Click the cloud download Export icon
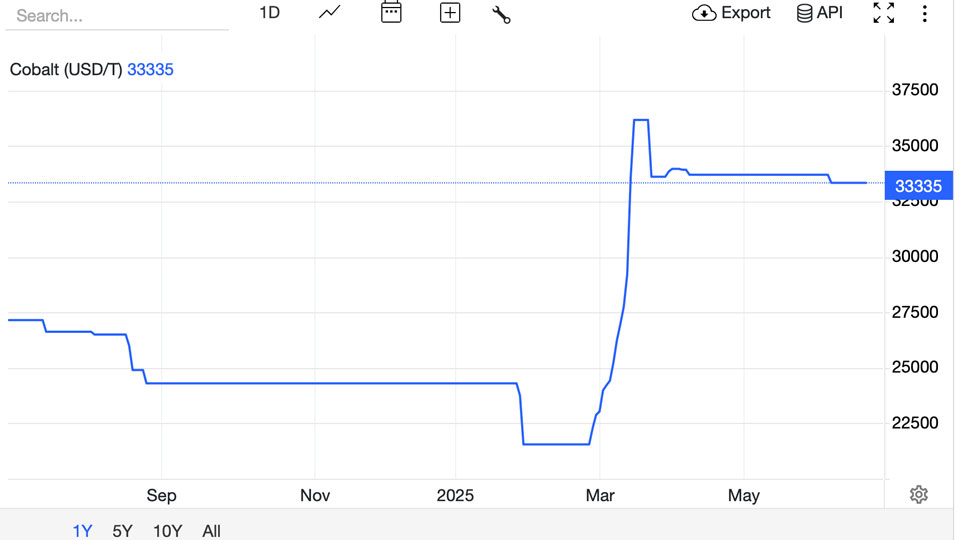This screenshot has height=540, width=960. [x=704, y=13]
